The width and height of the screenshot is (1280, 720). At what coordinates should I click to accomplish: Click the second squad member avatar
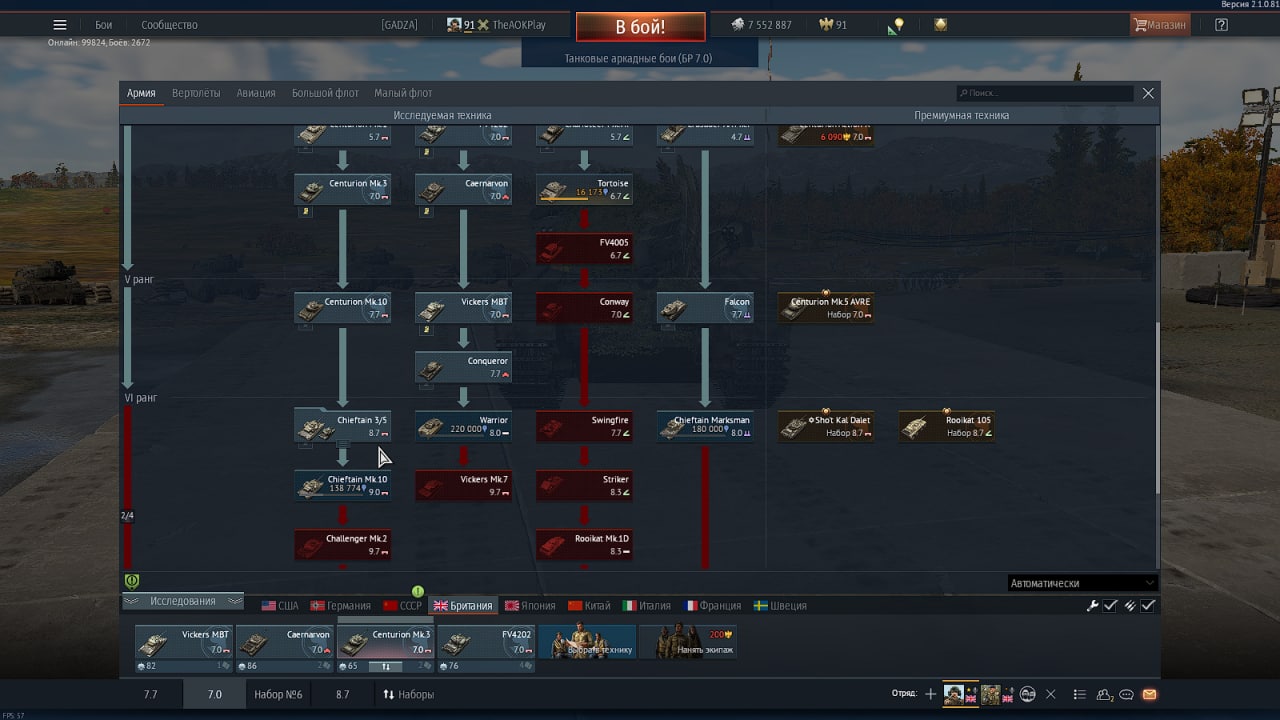point(989,694)
